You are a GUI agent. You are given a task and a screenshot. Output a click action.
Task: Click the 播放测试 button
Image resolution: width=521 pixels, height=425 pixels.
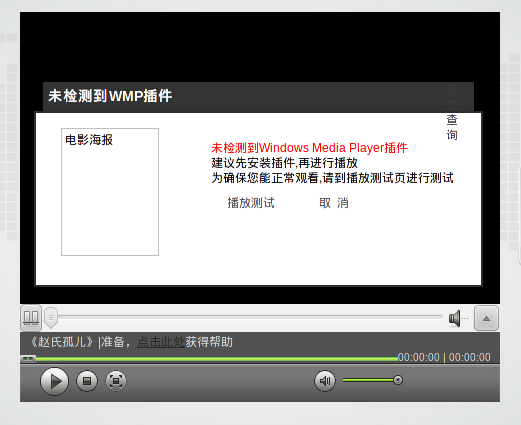click(x=251, y=203)
